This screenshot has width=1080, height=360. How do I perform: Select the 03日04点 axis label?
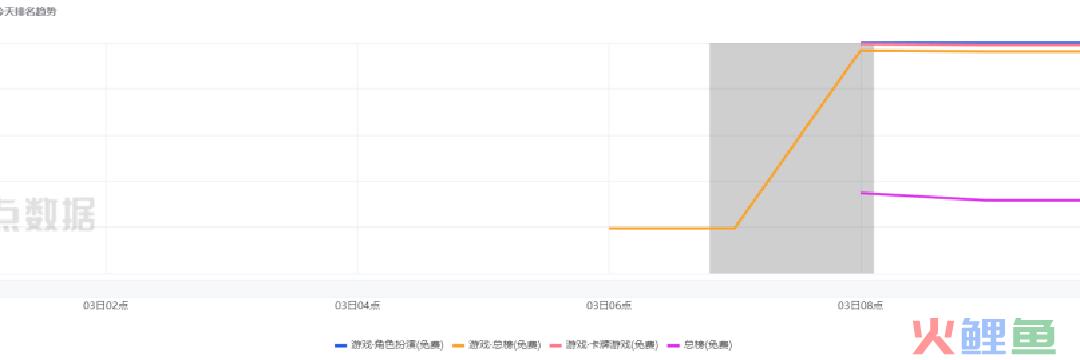coord(357,306)
